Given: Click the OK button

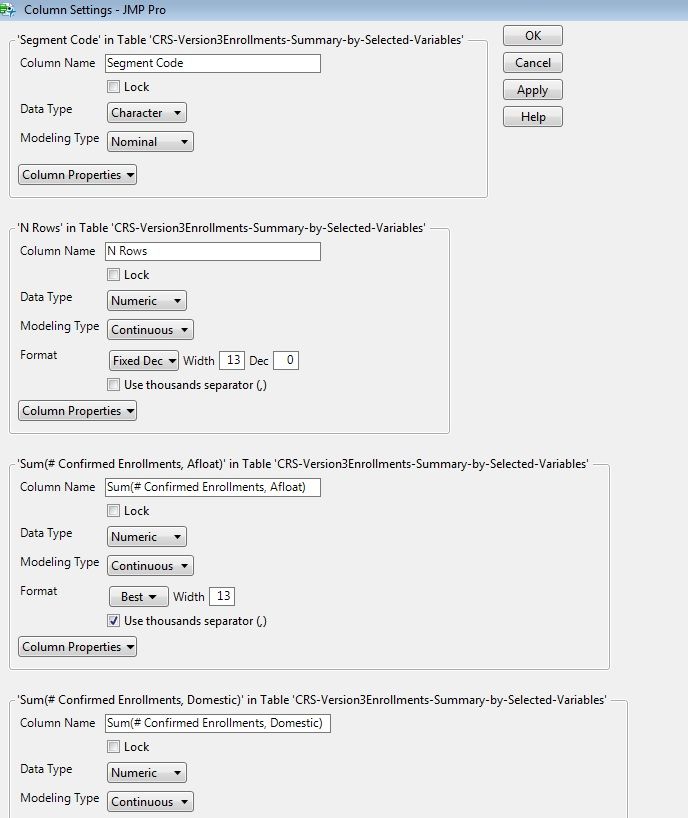Looking at the screenshot, I should [532, 35].
